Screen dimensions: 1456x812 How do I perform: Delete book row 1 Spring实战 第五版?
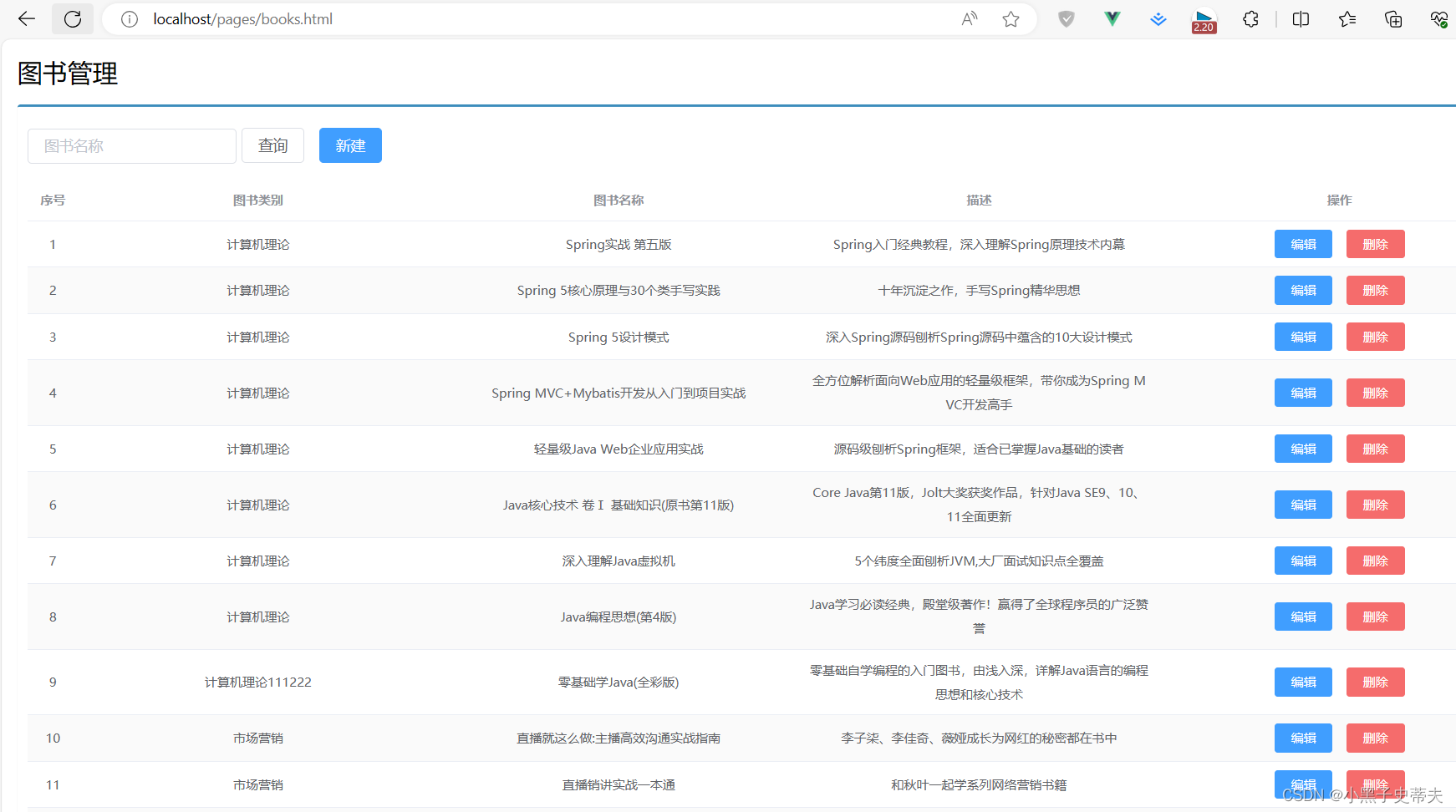1375,244
